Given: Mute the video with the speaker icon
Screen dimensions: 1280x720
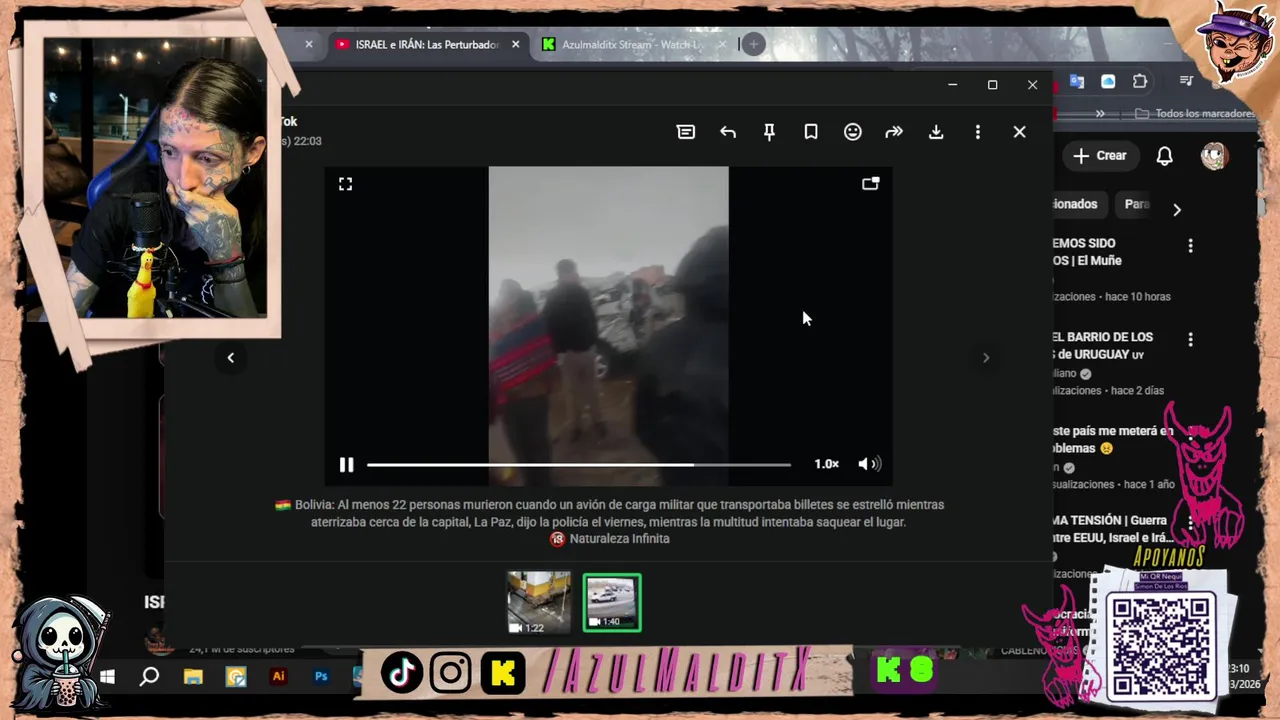Looking at the screenshot, I should coord(869,464).
